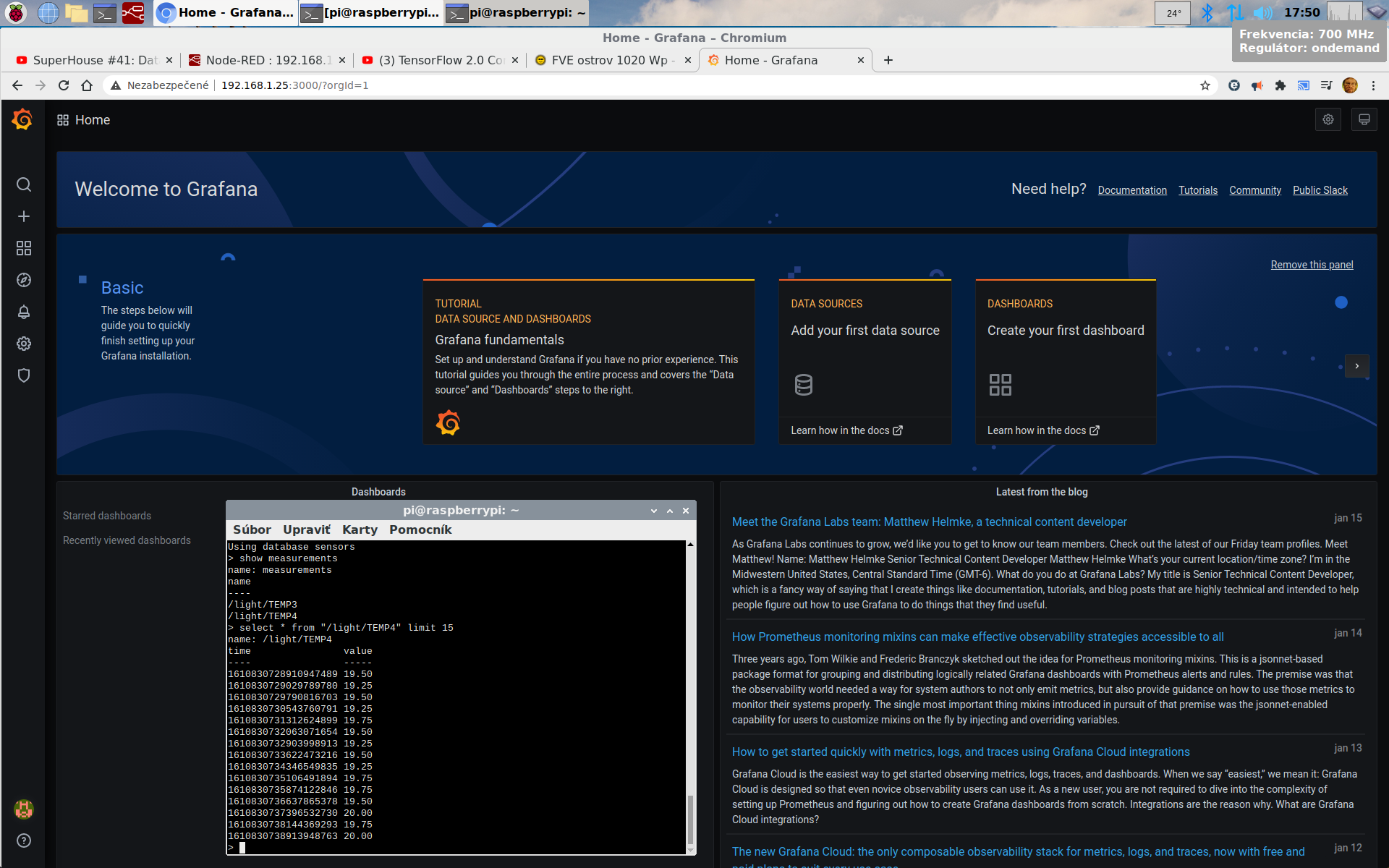Open the Dashboards four-squares sidebar icon

[24, 248]
